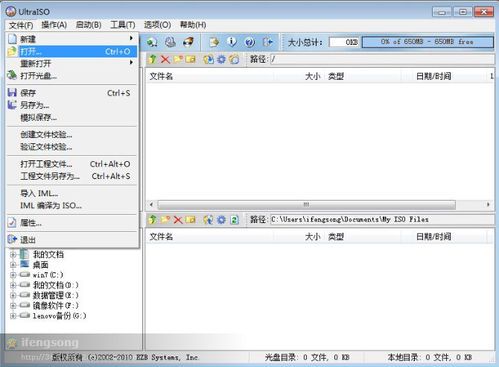Click the local path field showing My ISO Files
The image size is (499, 367).
click(x=382, y=220)
